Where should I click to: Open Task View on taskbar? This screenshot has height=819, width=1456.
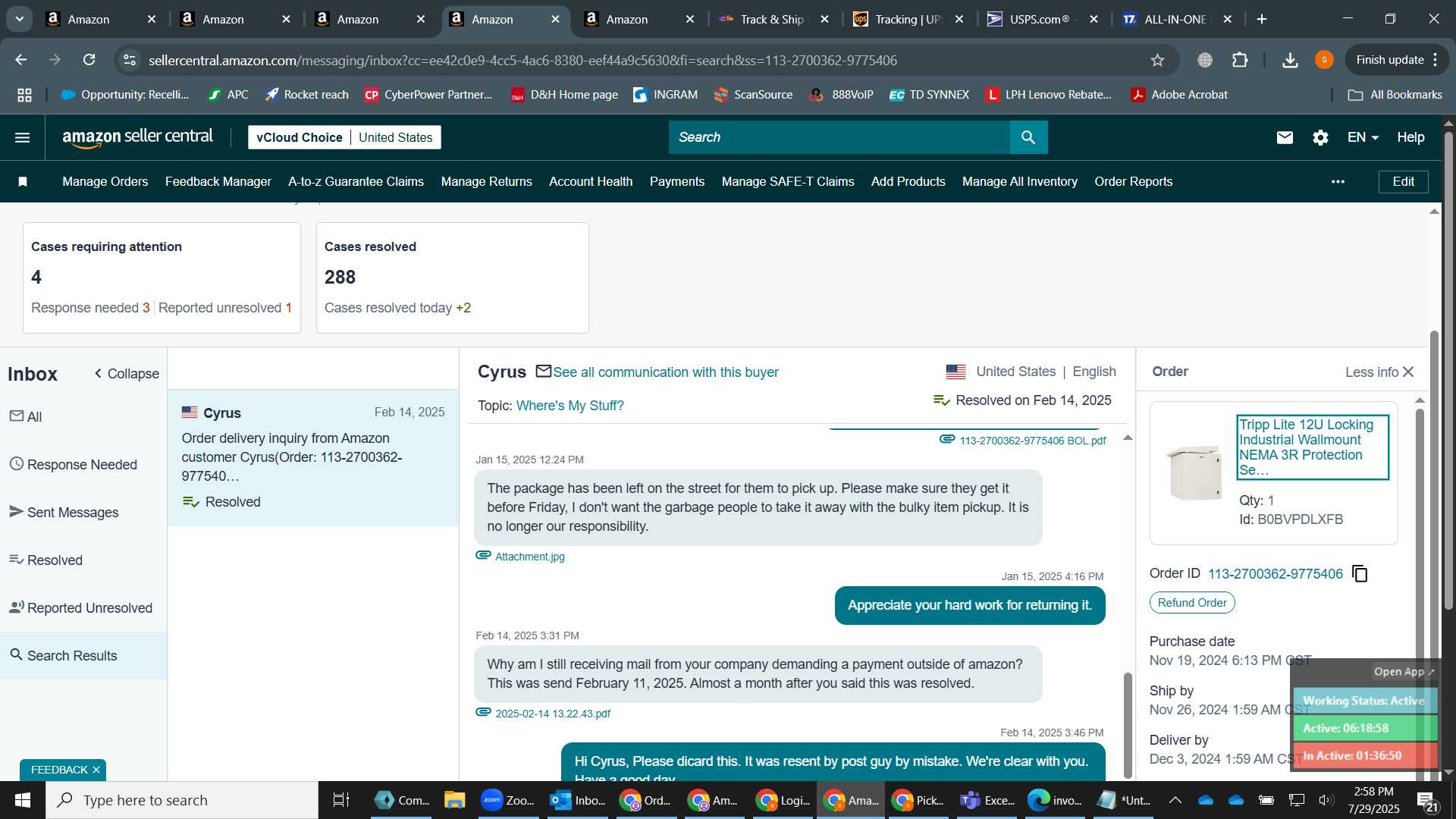point(341,800)
